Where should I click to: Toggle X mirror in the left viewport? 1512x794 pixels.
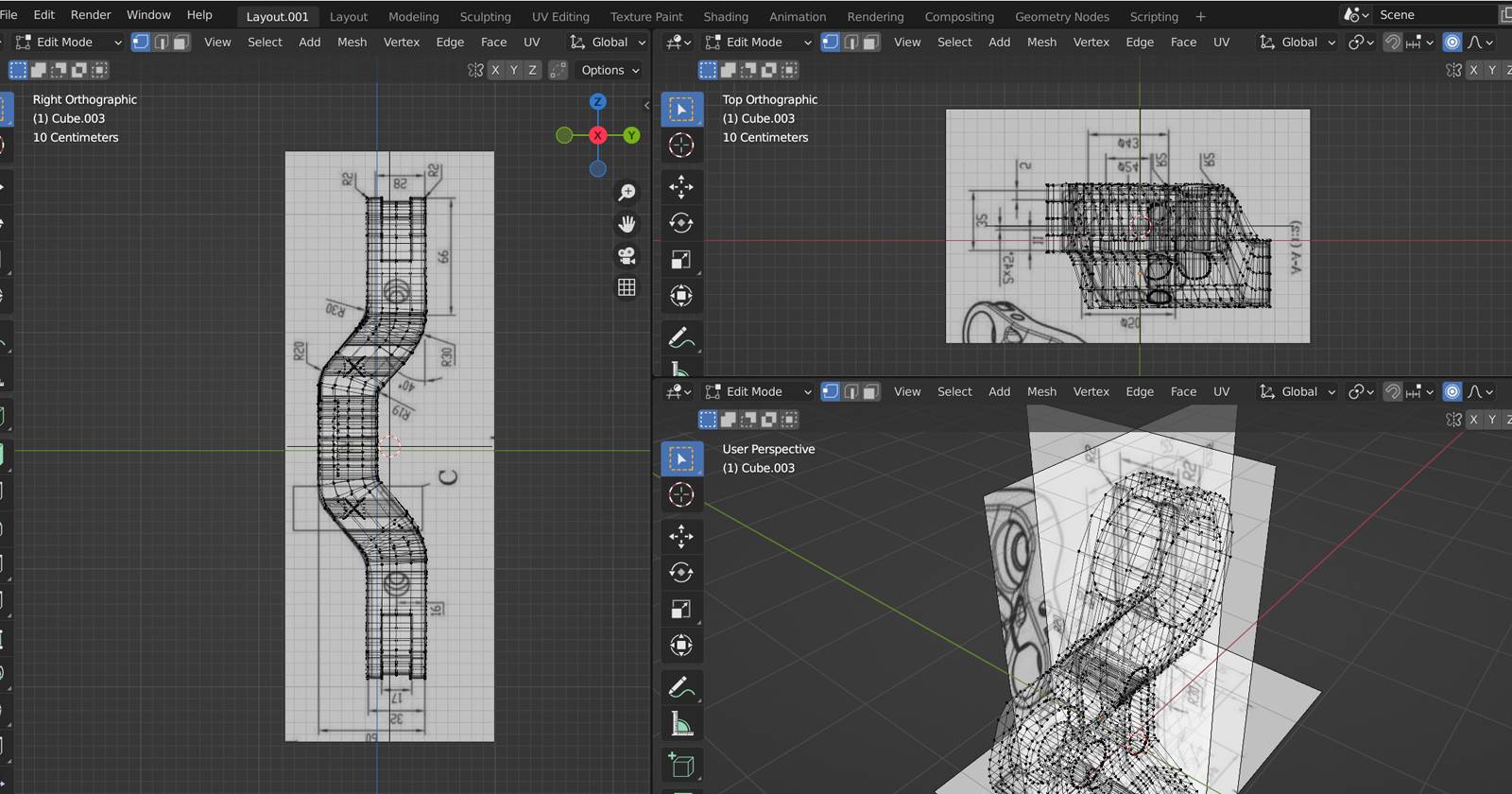coord(495,70)
